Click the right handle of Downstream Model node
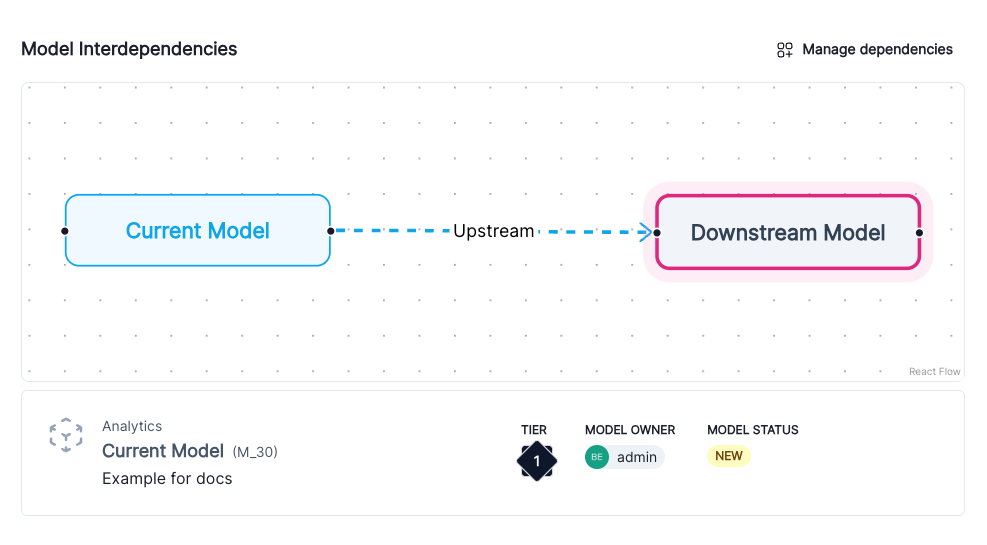This screenshot has height=545, width=987. (919, 233)
